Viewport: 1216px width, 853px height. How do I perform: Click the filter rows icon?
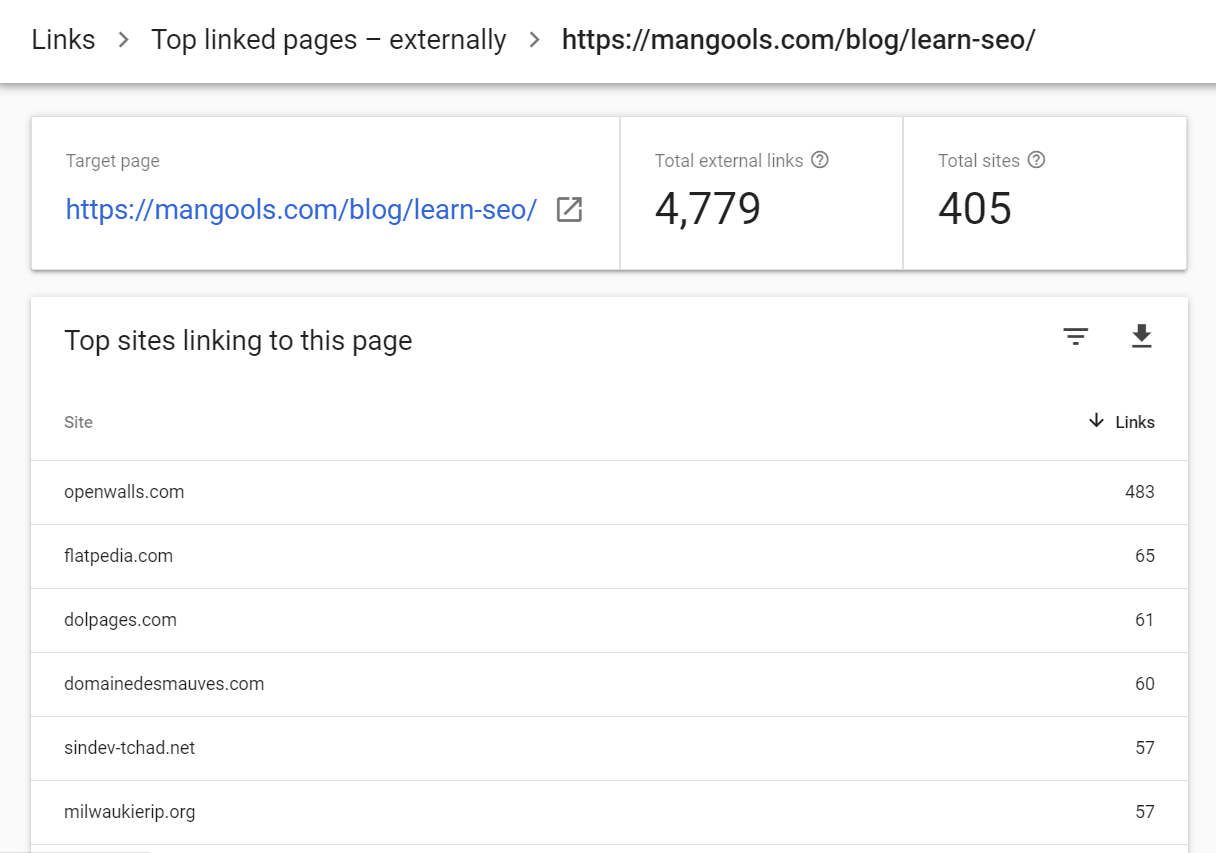coord(1075,337)
